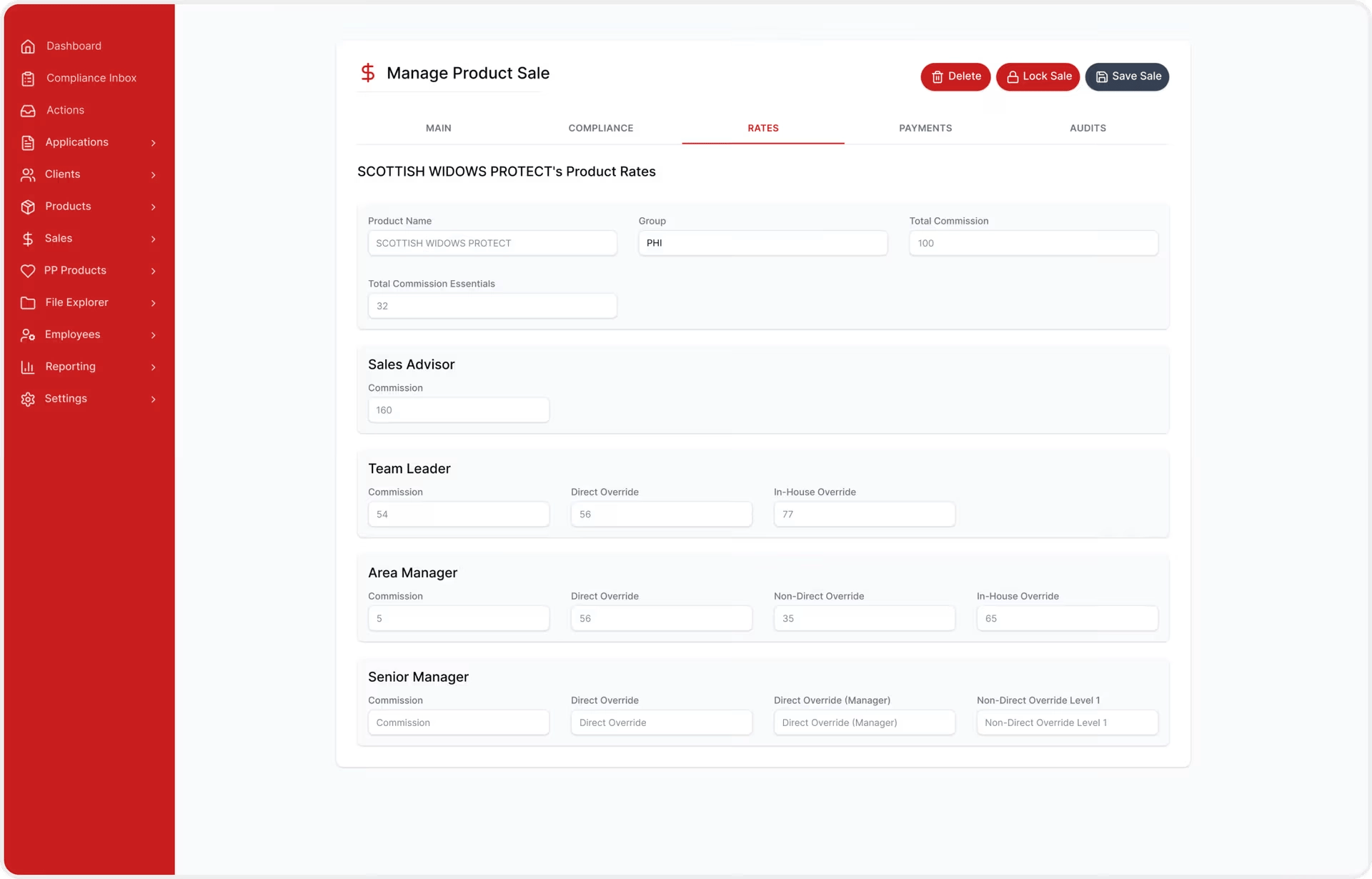
Task: Click Team Leader In-House Override field
Action: coord(865,515)
